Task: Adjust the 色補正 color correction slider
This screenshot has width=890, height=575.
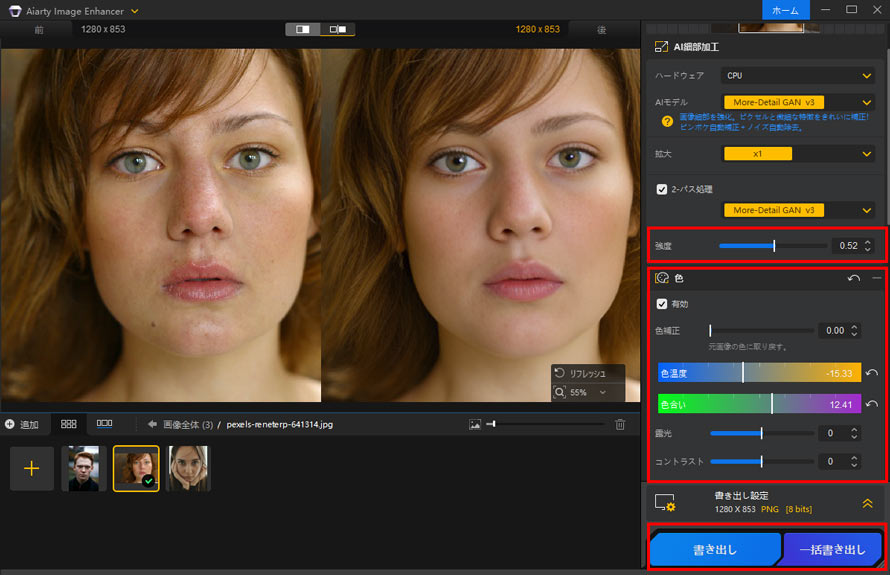Action: [x=761, y=330]
